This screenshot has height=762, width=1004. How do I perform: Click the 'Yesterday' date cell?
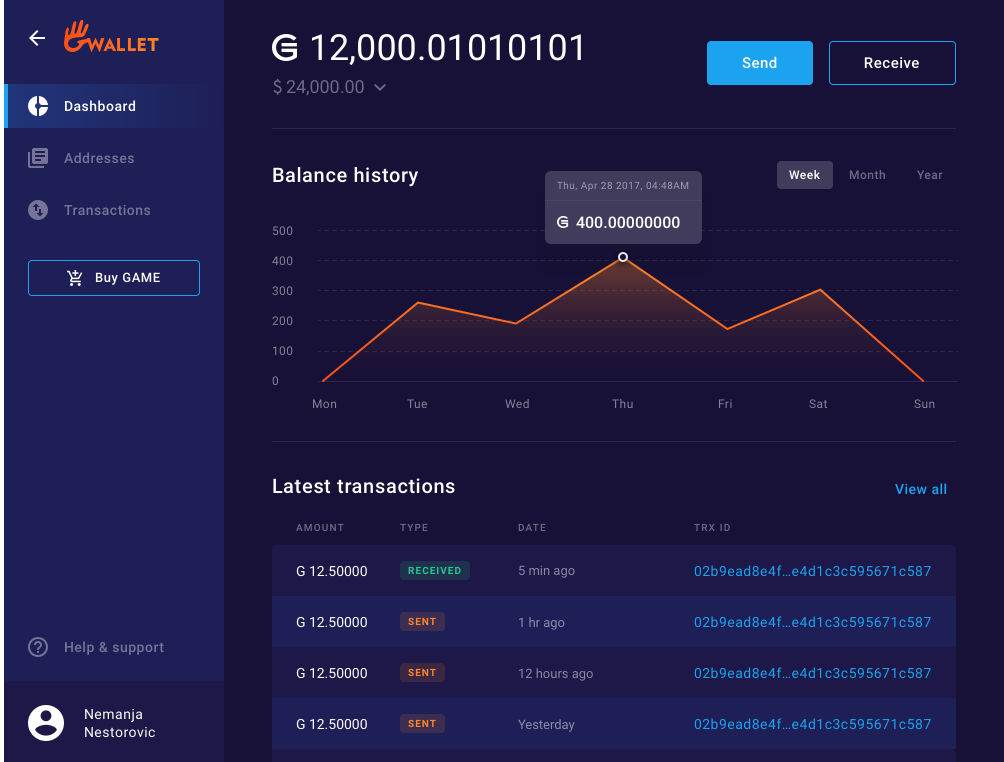click(546, 725)
